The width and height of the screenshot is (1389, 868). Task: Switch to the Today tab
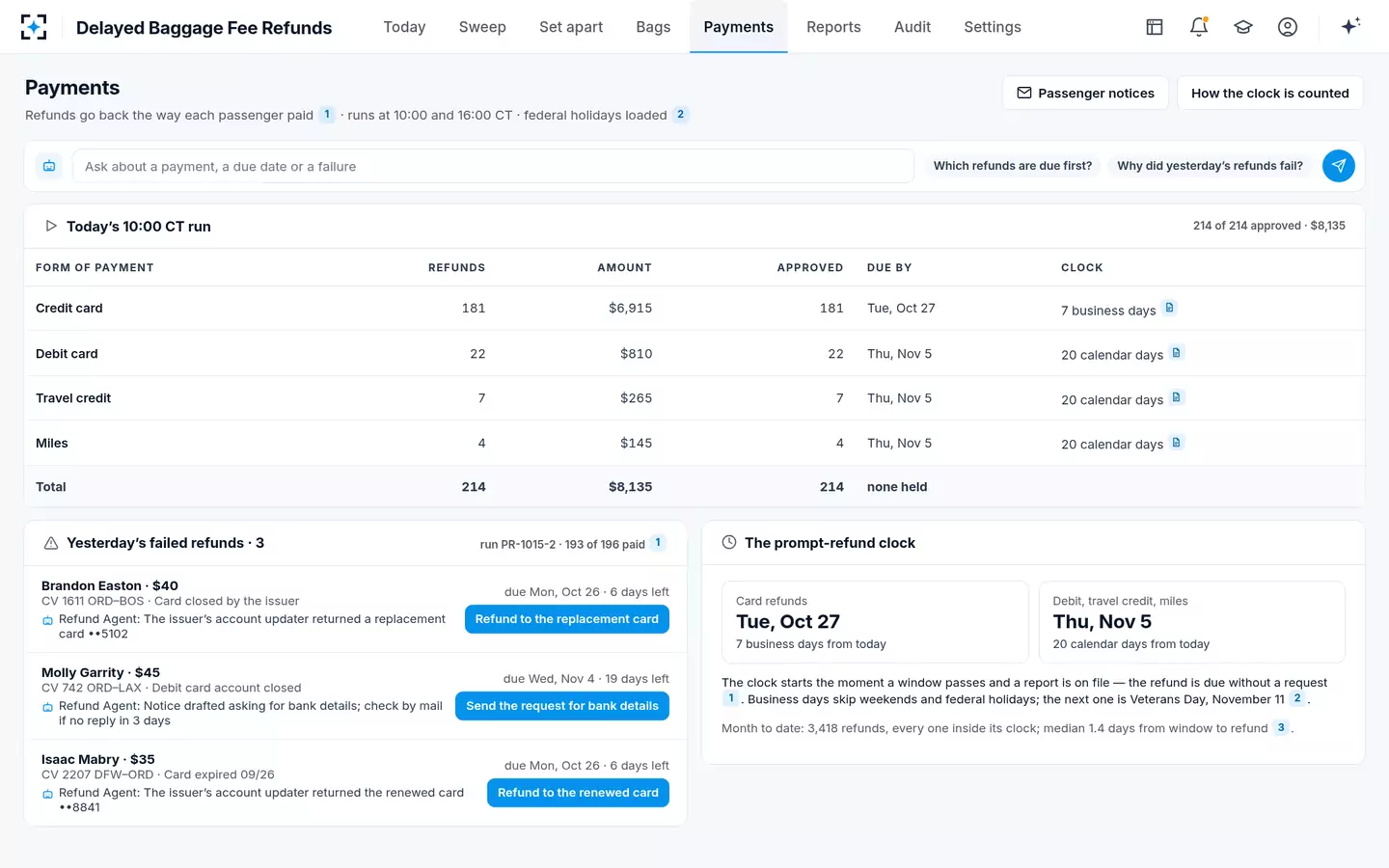(404, 27)
